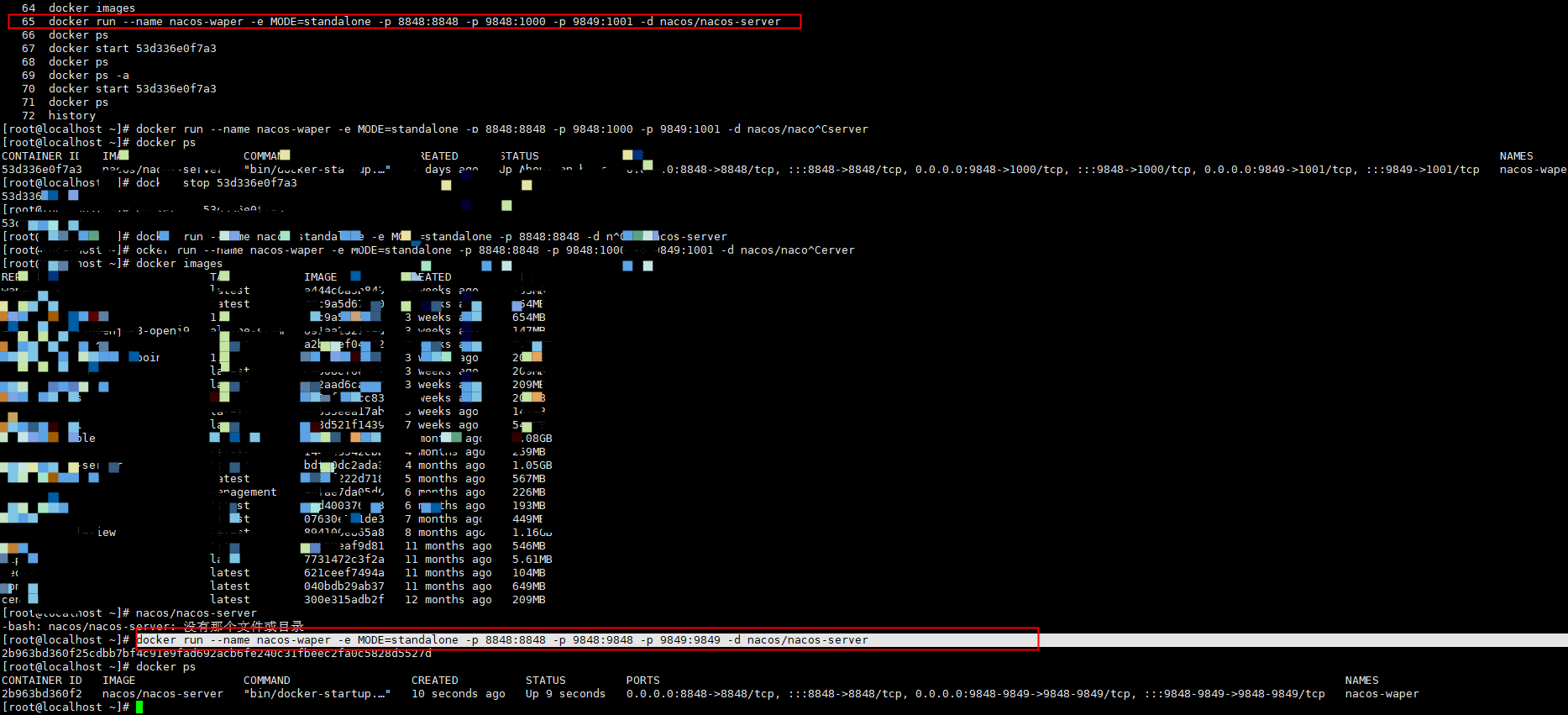Image resolution: width=1568 pixels, height=715 pixels.
Task: Click image size 104MB
Action: click(x=528, y=572)
